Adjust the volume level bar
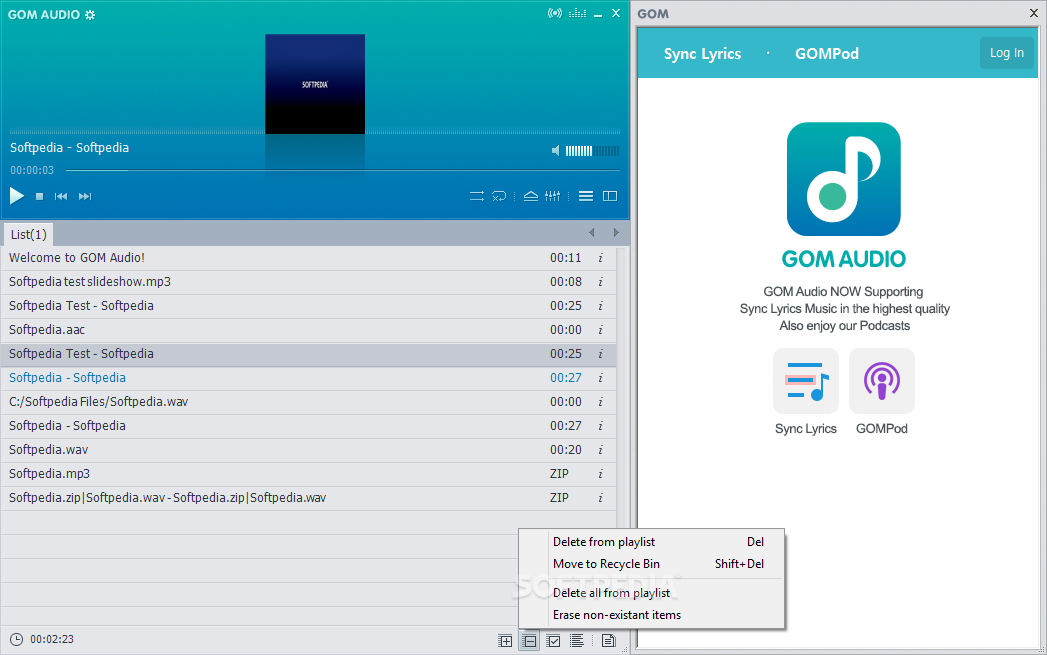 click(592, 151)
